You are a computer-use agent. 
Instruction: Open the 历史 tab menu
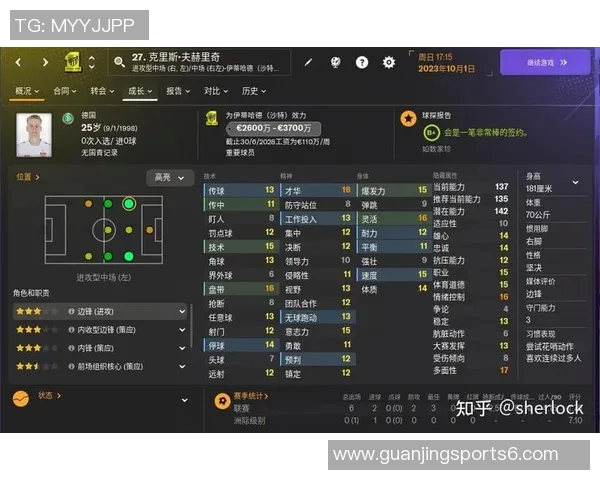253,91
